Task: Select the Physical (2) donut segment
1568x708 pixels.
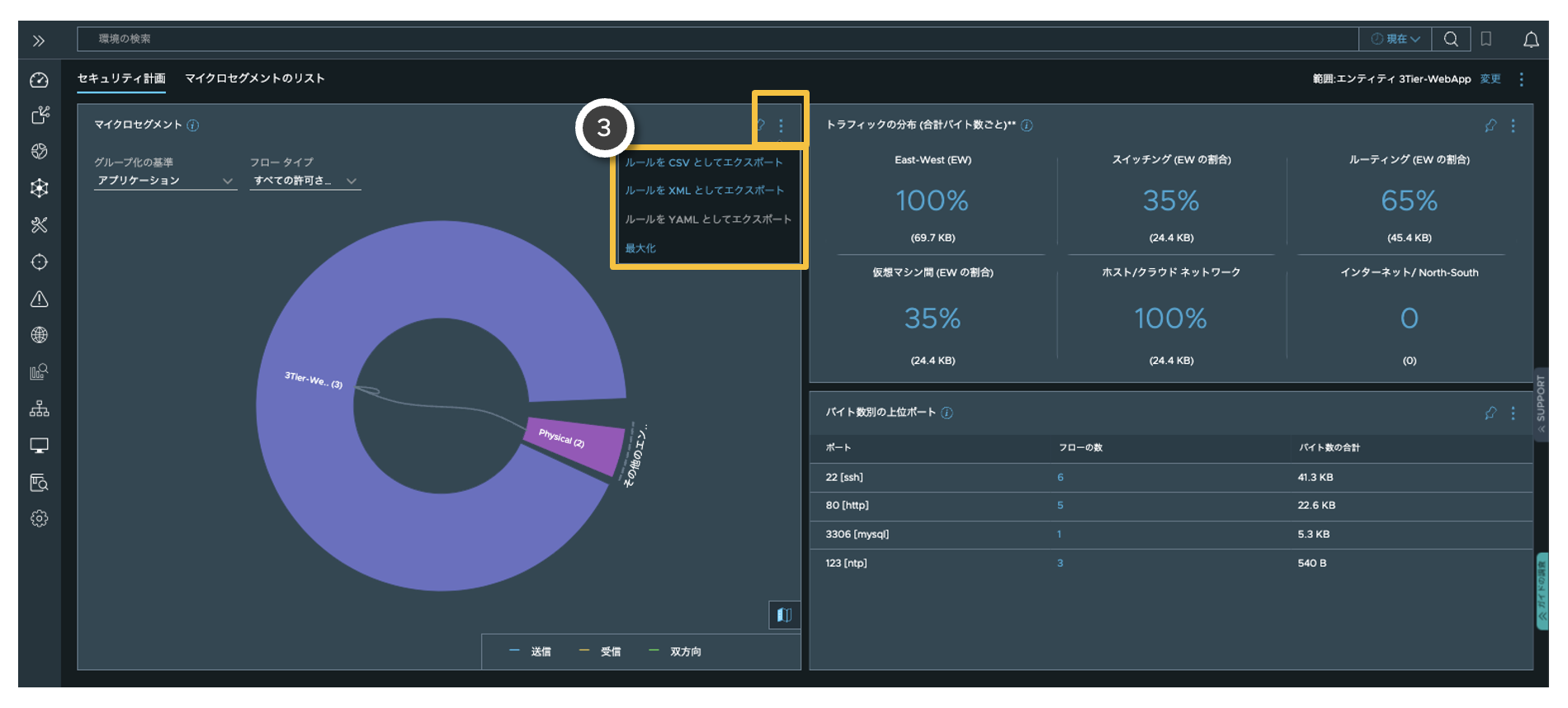Action: (x=576, y=446)
